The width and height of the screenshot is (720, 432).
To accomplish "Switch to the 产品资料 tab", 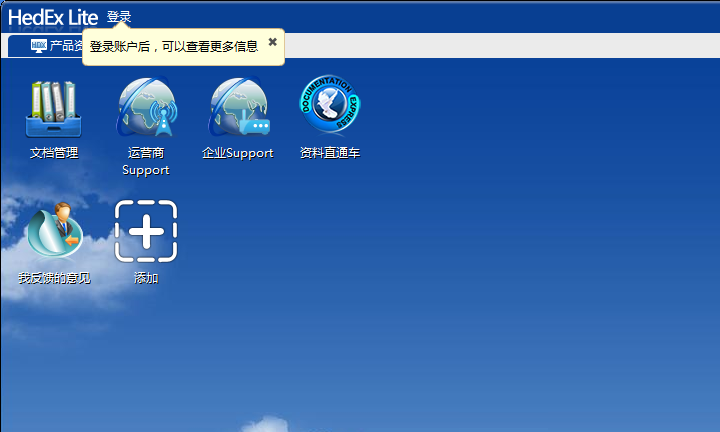I will pyautogui.click(x=46, y=45).
